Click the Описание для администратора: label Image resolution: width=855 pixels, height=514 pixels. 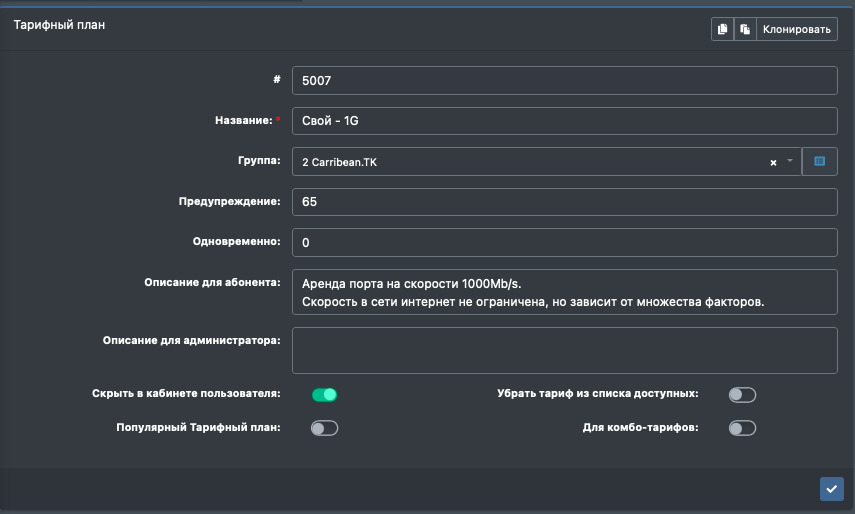click(191, 341)
